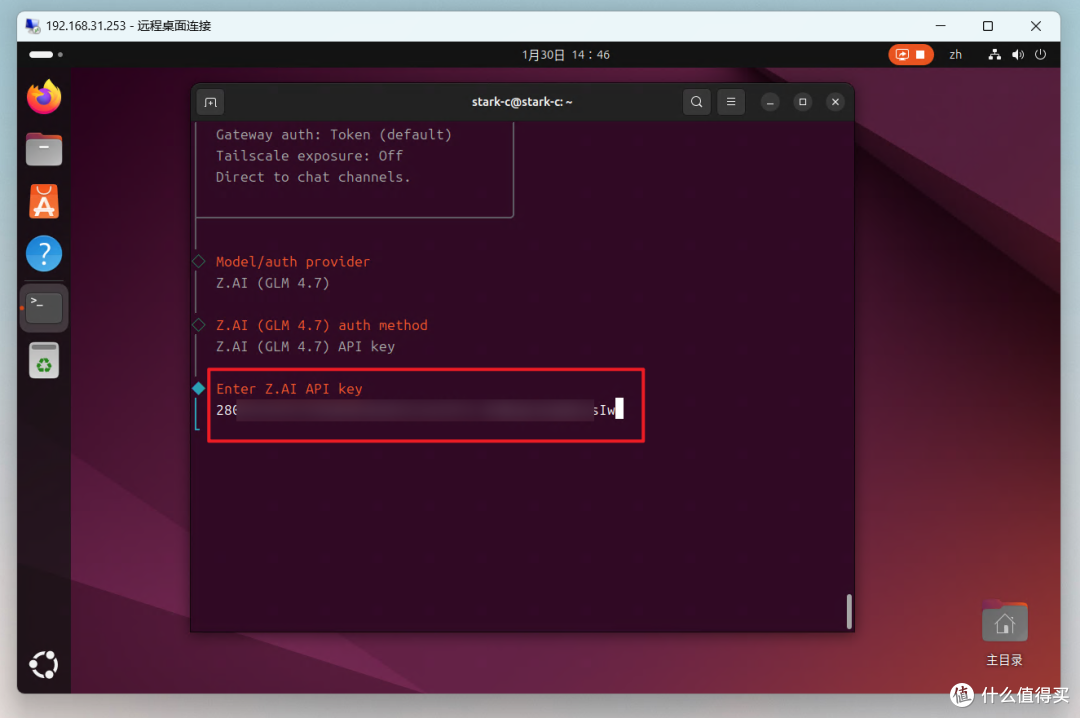Click the power icon in top bar

(x=1040, y=54)
